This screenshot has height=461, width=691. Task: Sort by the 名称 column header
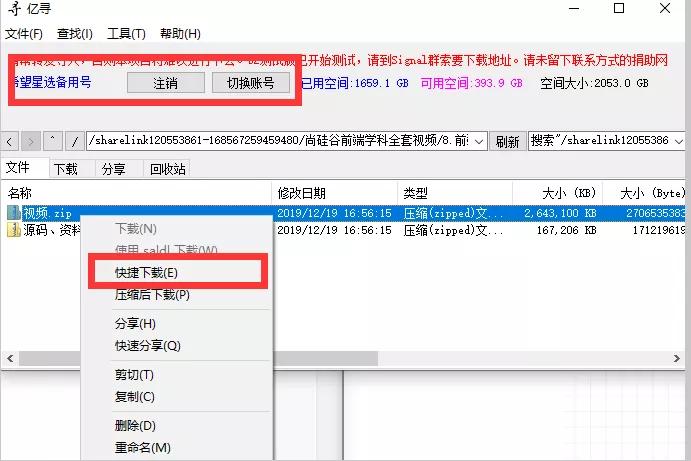coord(137,193)
